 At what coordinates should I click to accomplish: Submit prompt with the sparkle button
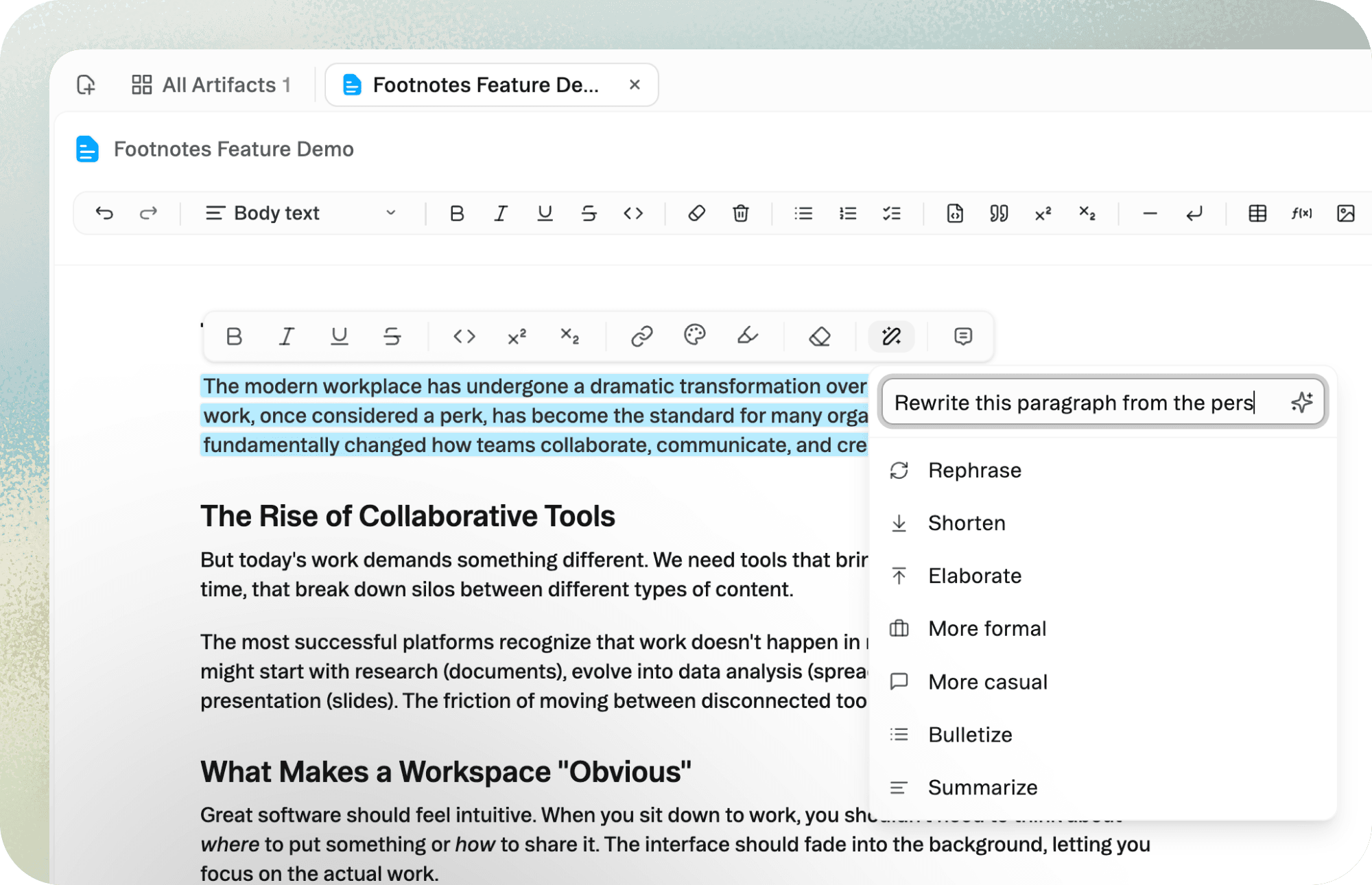pos(1301,402)
